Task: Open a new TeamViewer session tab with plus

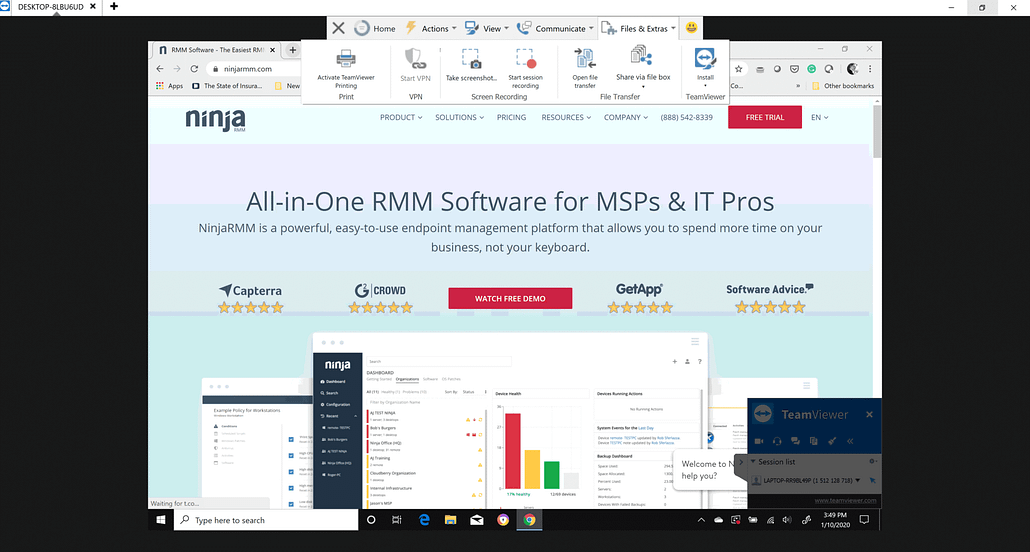Action: [114, 7]
